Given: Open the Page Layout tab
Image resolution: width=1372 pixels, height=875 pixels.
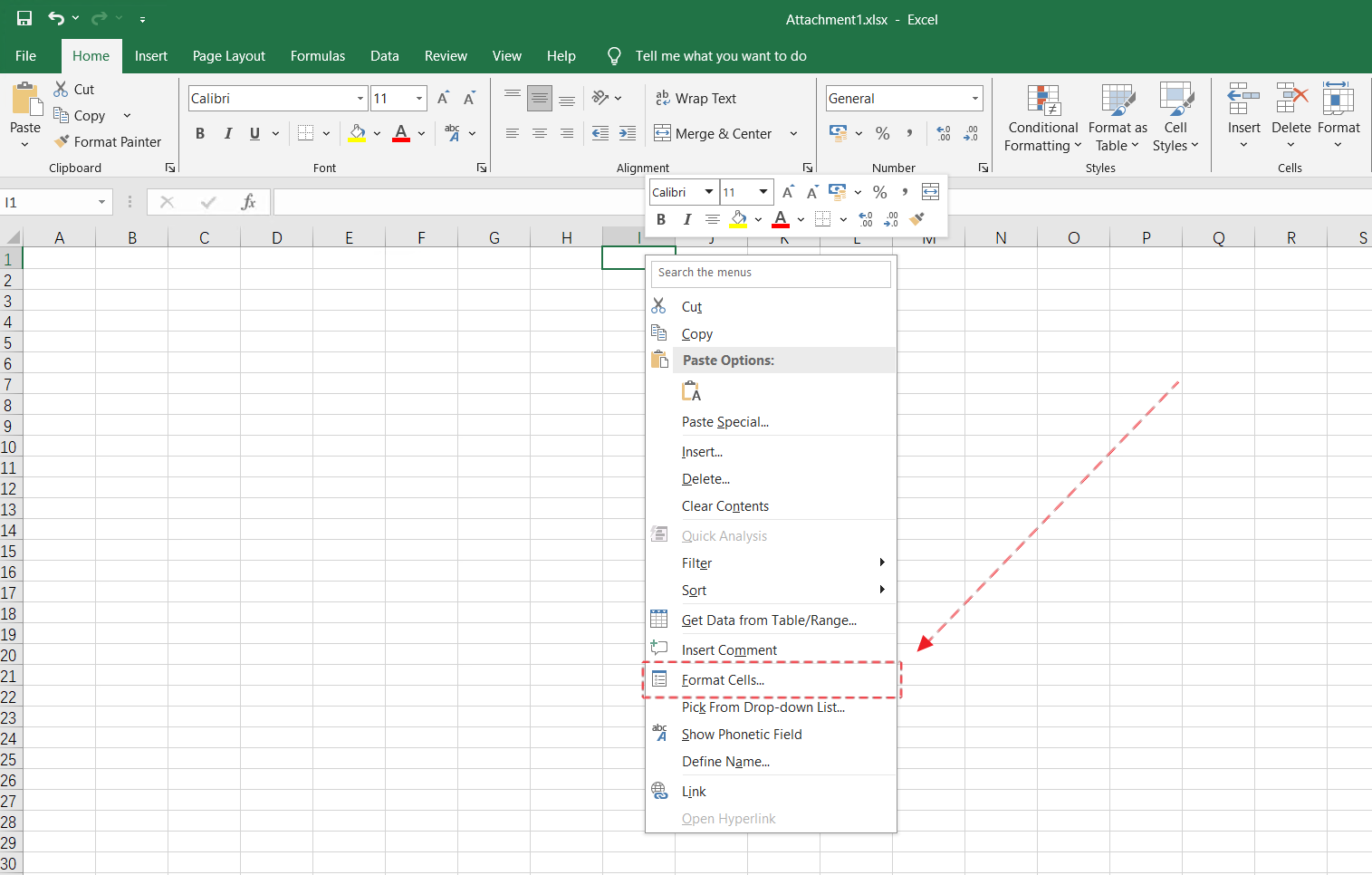Looking at the screenshot, I should (x=228, y=56).
